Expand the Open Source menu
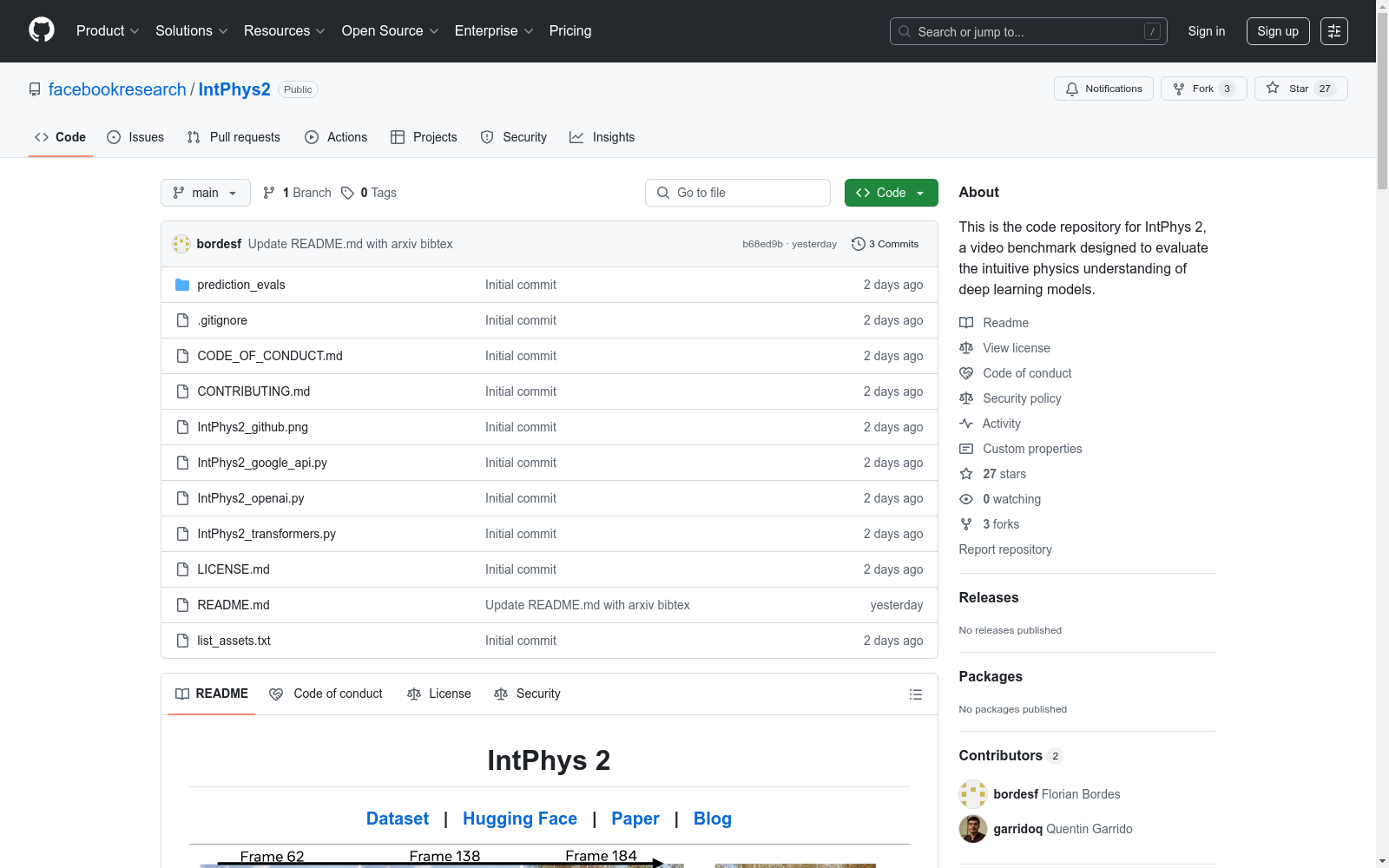The width and height of the screenshot is (1389, 868). (x=391, y=31)
